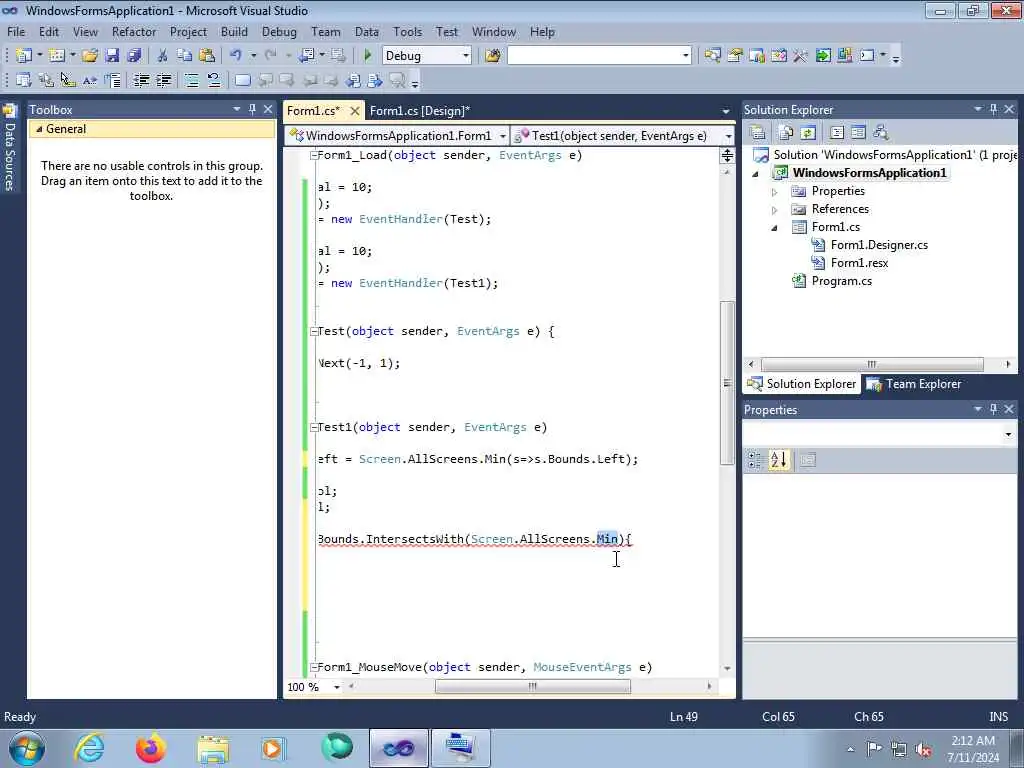Expand the References tree node
This screenshot has height=768, width=1024.
point(775,210)
